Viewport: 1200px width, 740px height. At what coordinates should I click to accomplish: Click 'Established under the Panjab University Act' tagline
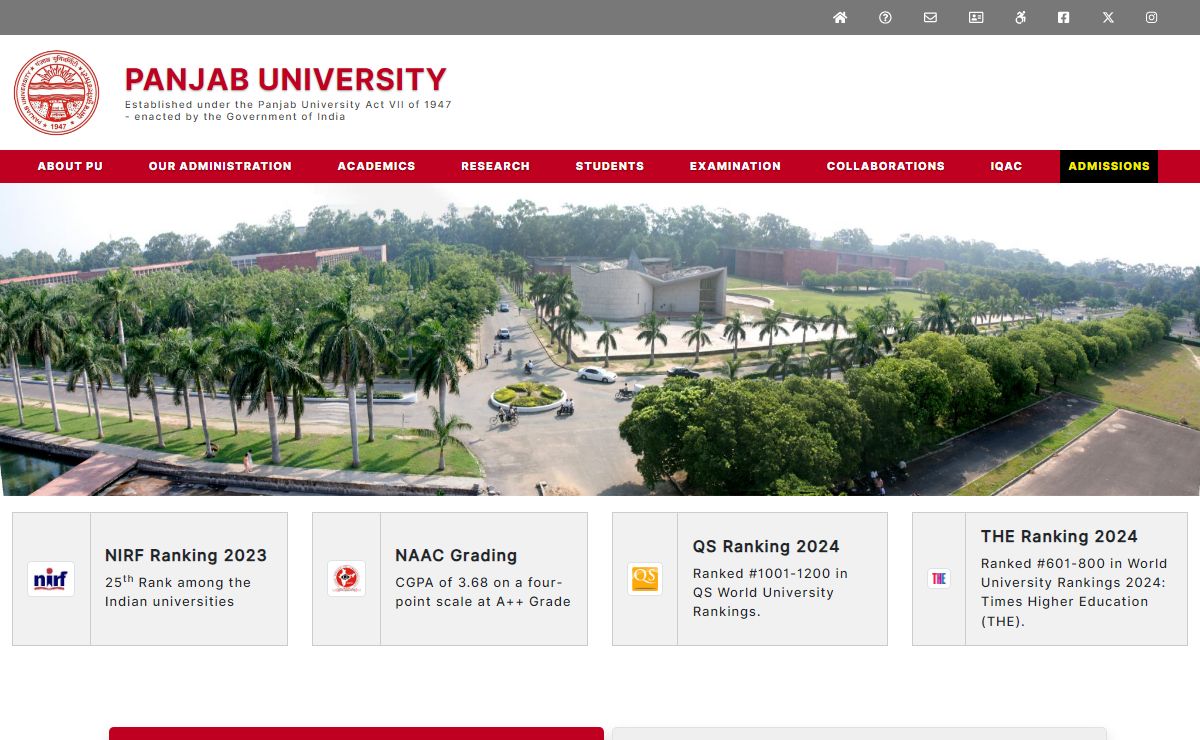(288, 110)
